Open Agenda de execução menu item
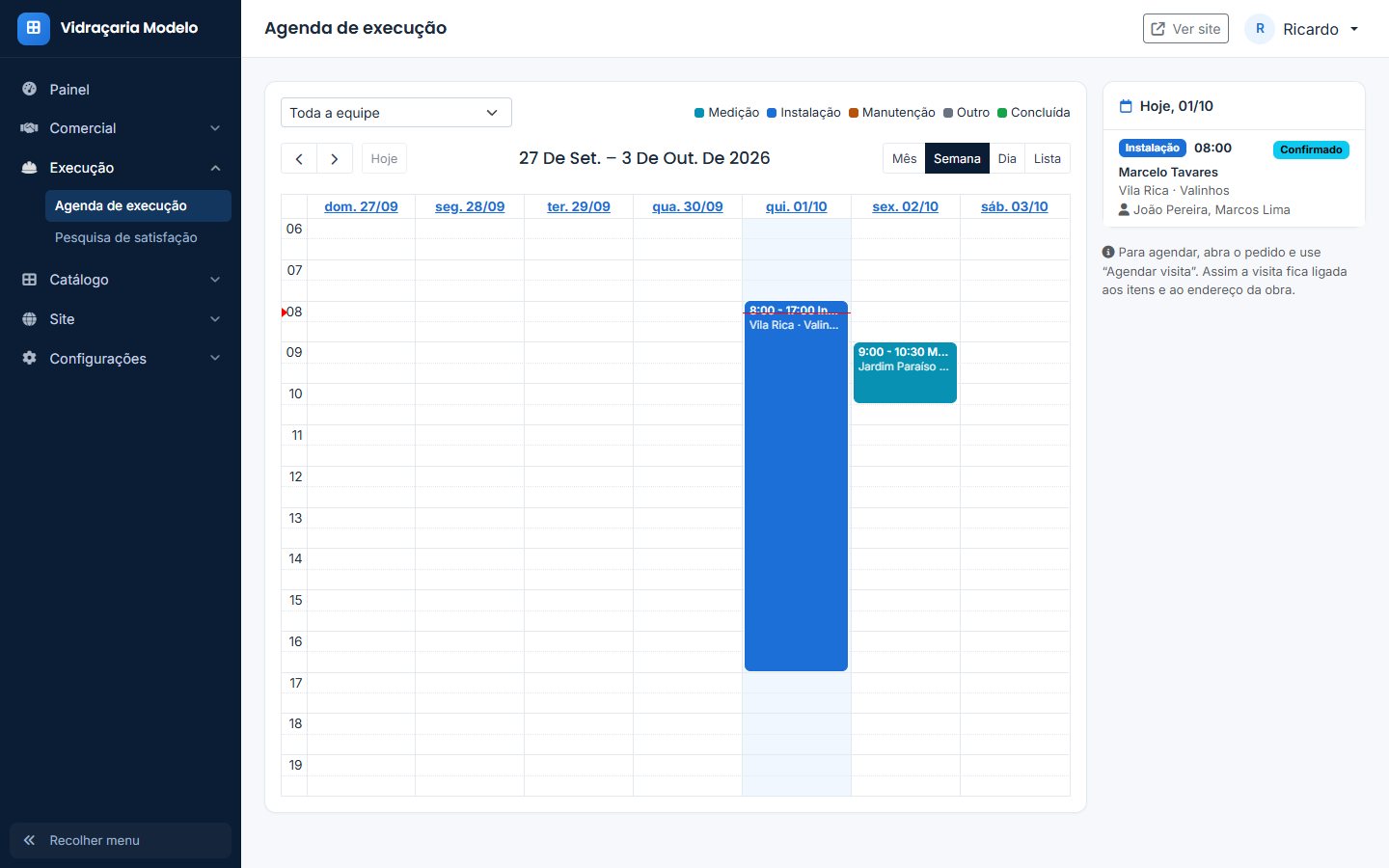This screenshot has width=1389, height=868. pyautogui.click(x=138, y=205)
